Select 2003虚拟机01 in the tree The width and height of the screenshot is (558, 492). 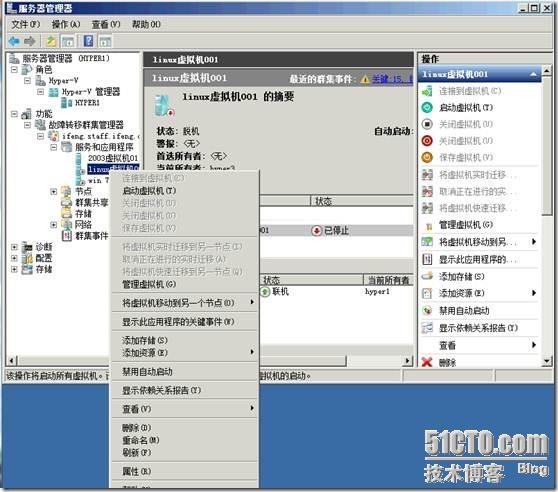[113, 158]
